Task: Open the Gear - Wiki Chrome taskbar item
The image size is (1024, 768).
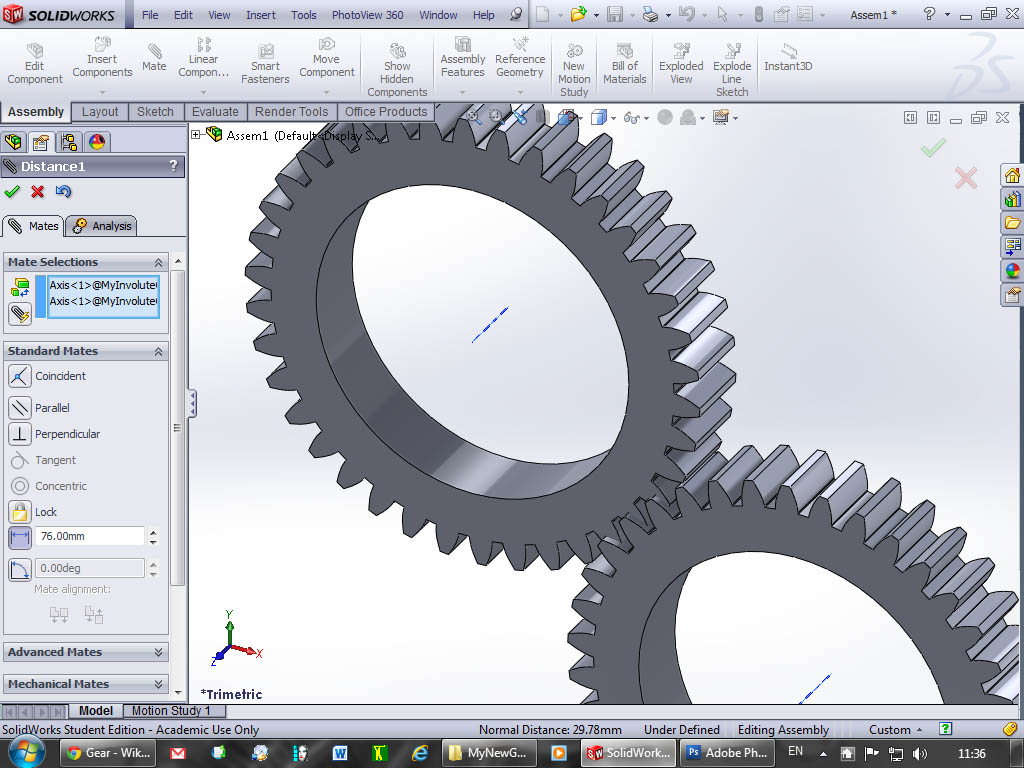Action: click(108, 752)
